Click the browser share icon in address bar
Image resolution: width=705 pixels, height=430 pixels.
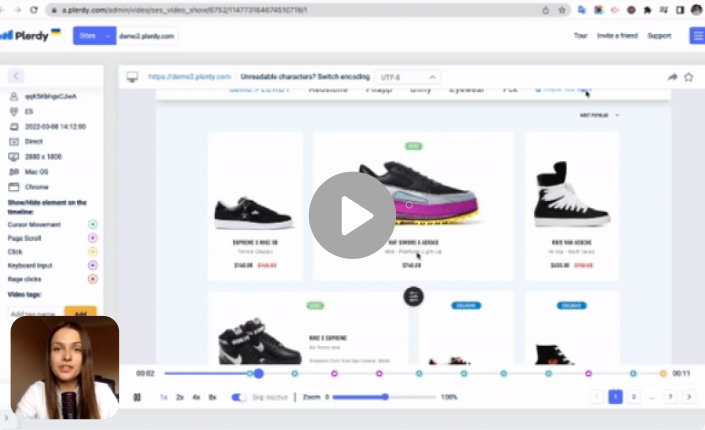pyautogui.click(x=545, y=10)
